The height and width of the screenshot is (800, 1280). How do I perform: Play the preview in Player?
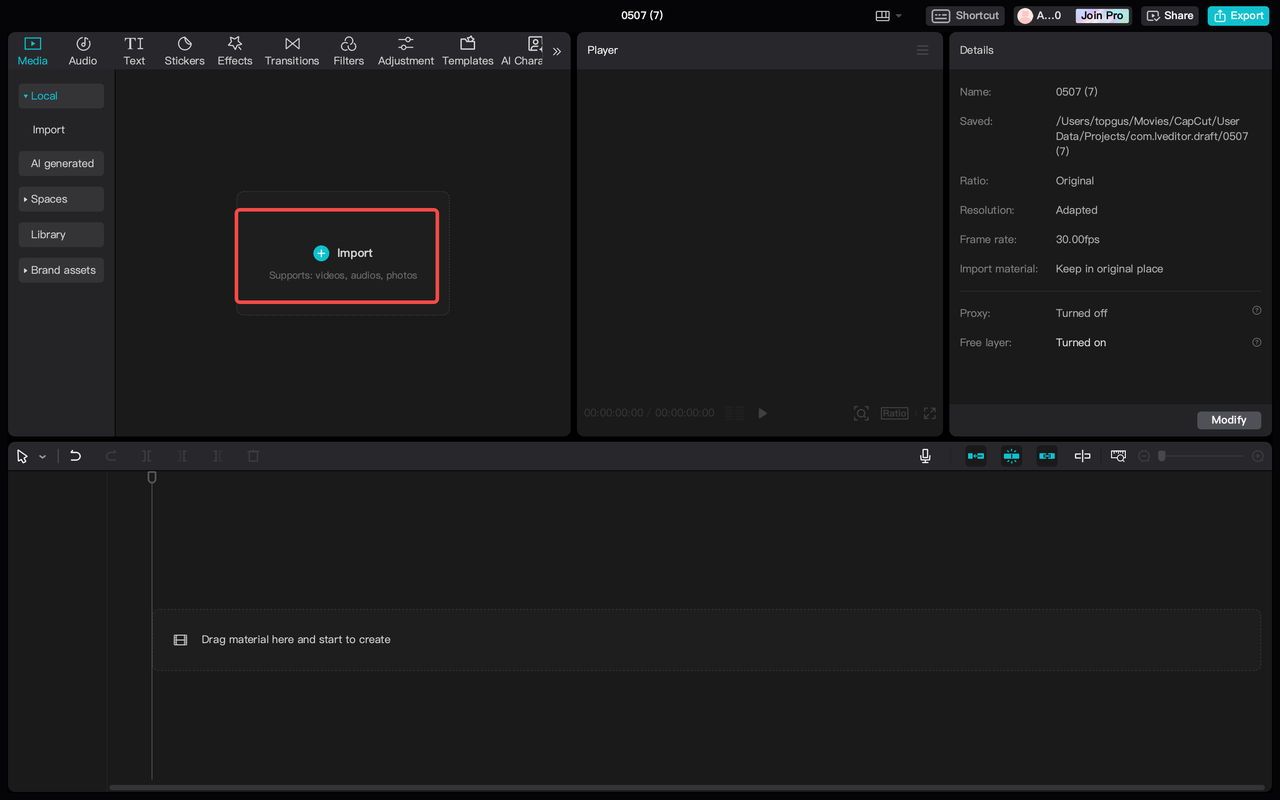pyautogui.click(x=763, y=413)
